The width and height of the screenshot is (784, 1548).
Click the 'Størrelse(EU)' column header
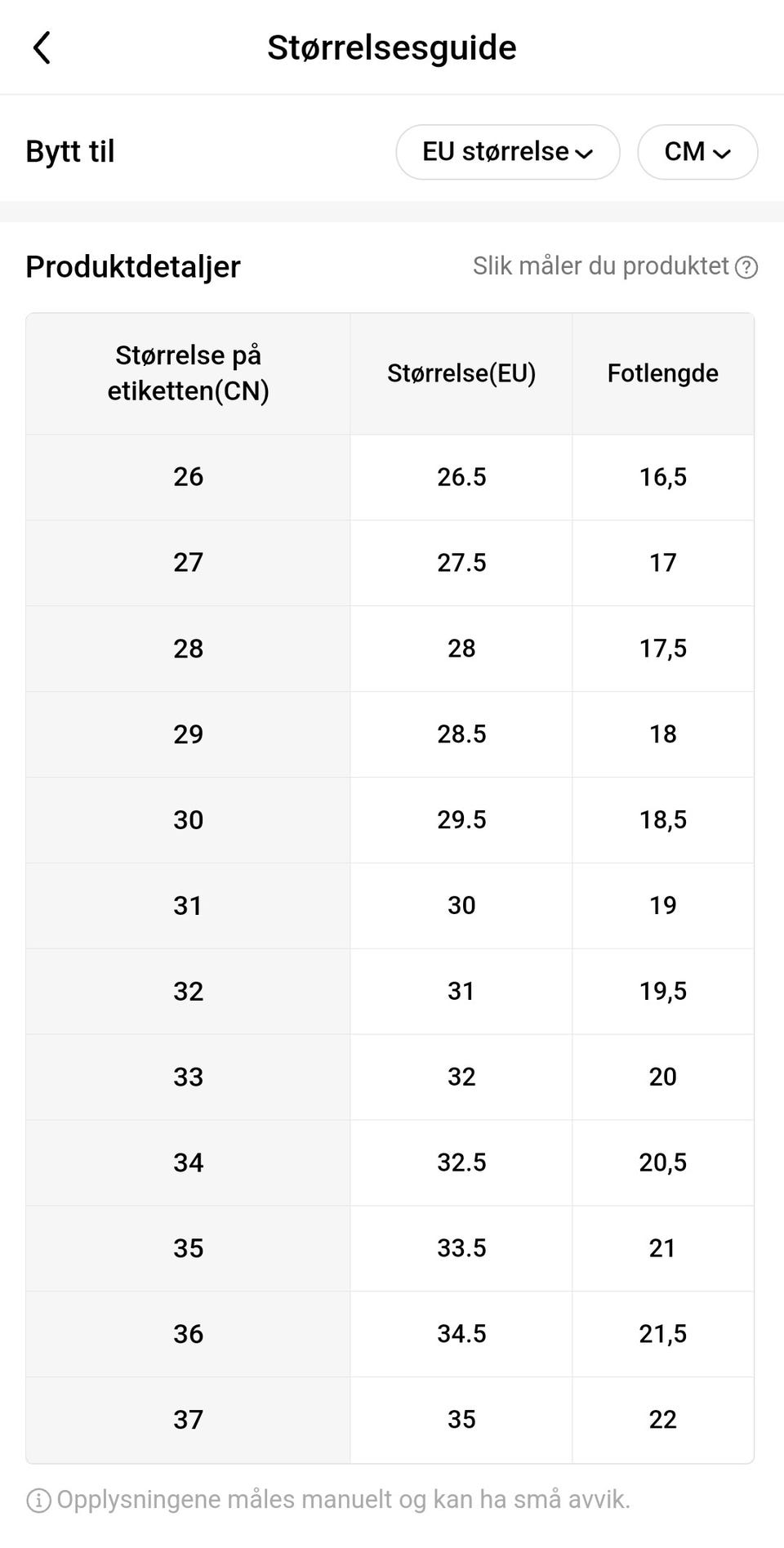pos(461,373)
